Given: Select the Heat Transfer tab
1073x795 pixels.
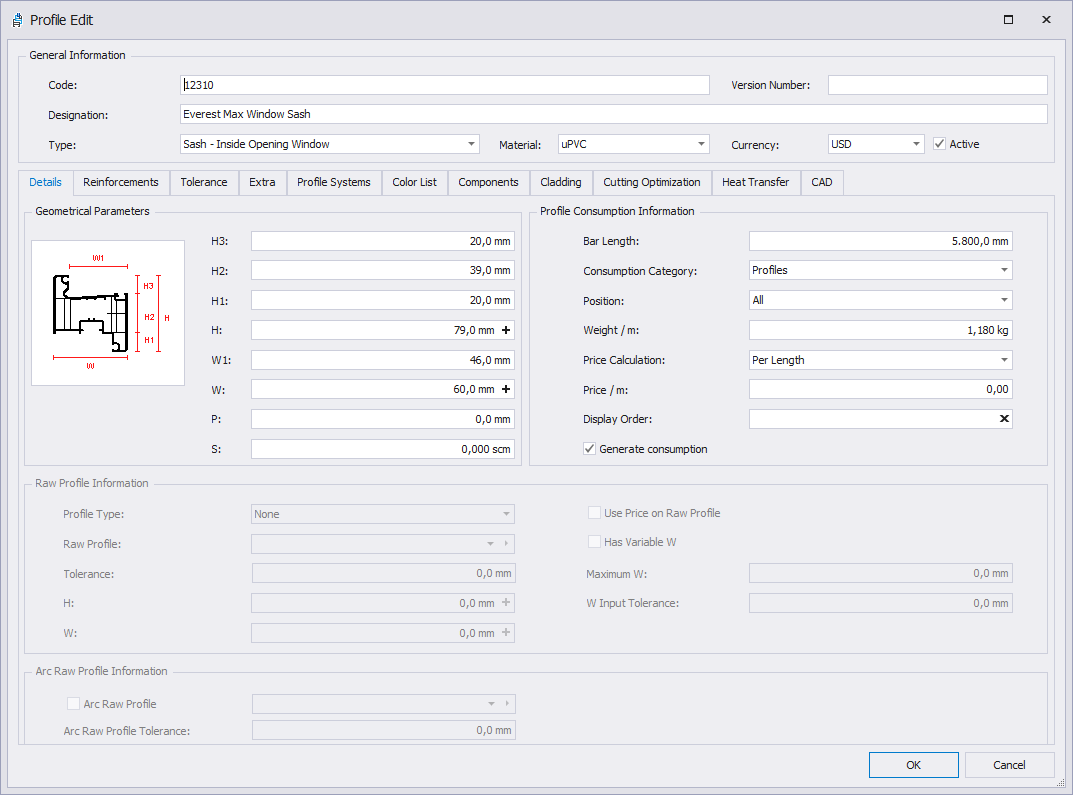Looking at the screenshot, I should click(755, 182).
